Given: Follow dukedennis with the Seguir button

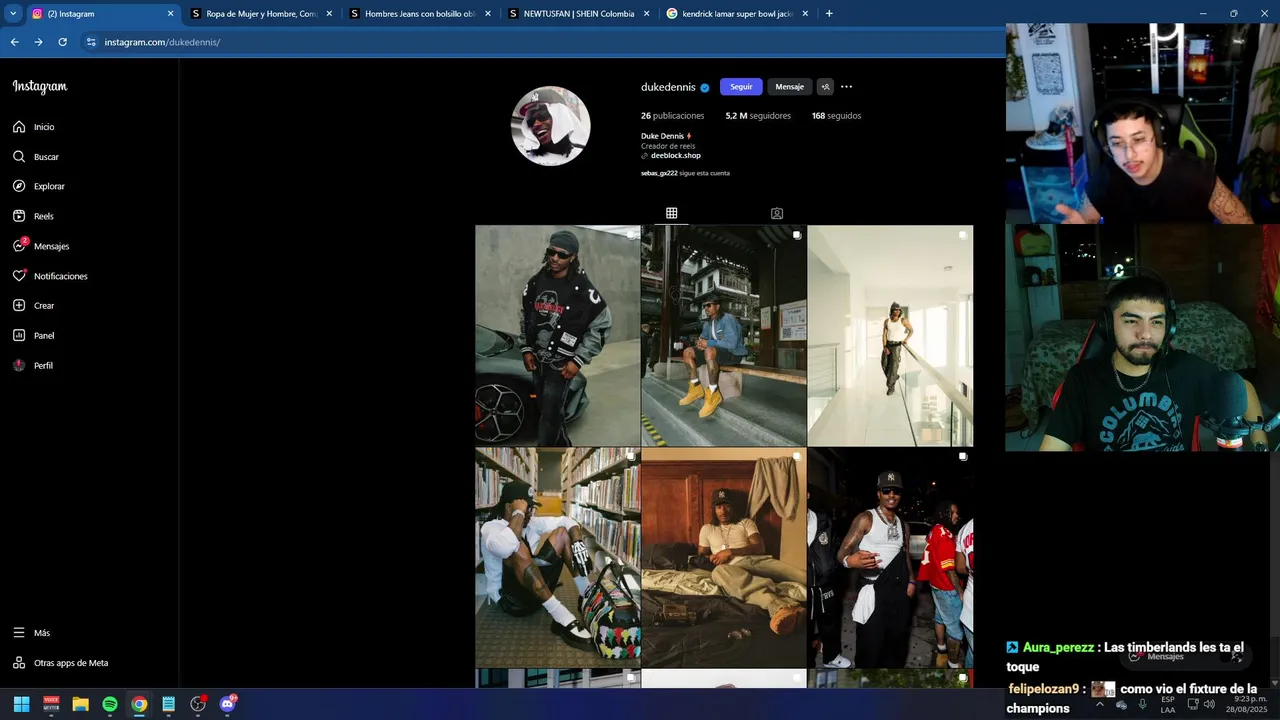Looking at the screenshot, I should click(x=741, y=87).
